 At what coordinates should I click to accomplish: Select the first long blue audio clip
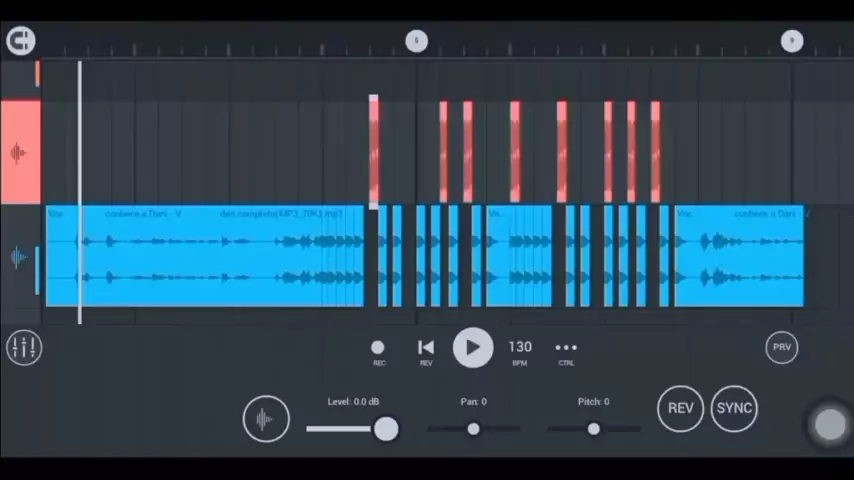(205, 256)
